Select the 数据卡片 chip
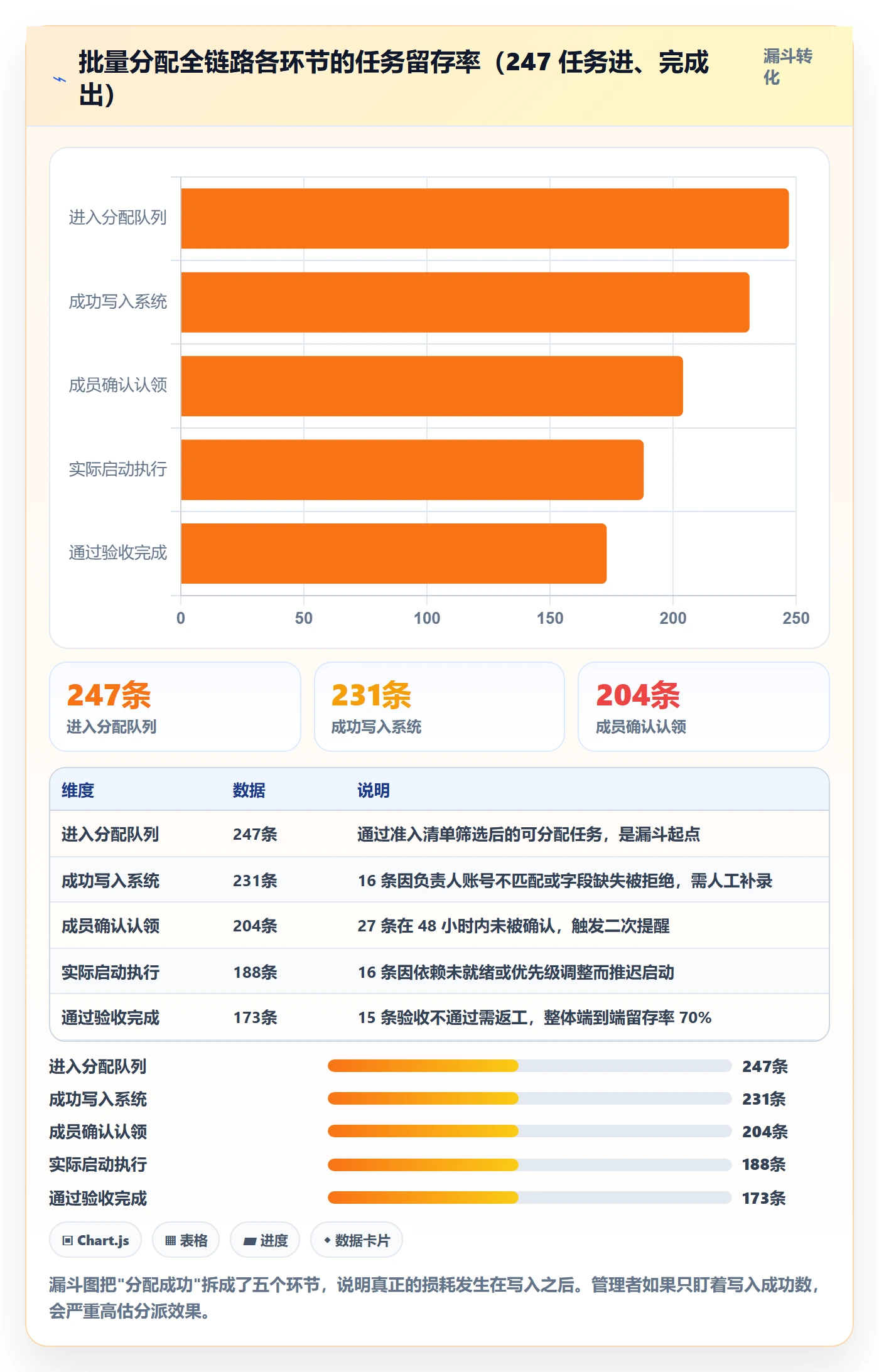This screenshot has width=879, height=1372. pyautogui.click(x=357, y=1240)
